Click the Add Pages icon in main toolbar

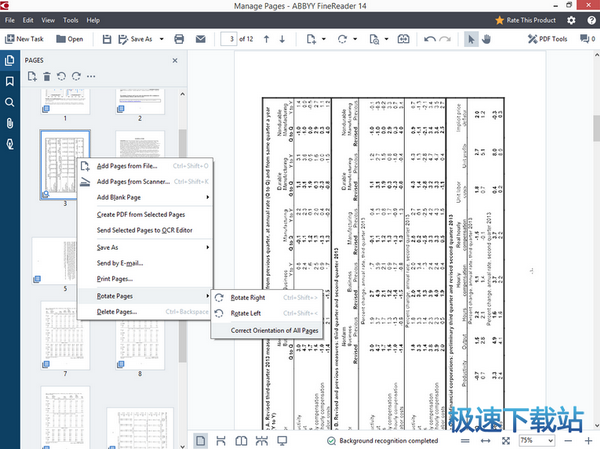point(311,39)
